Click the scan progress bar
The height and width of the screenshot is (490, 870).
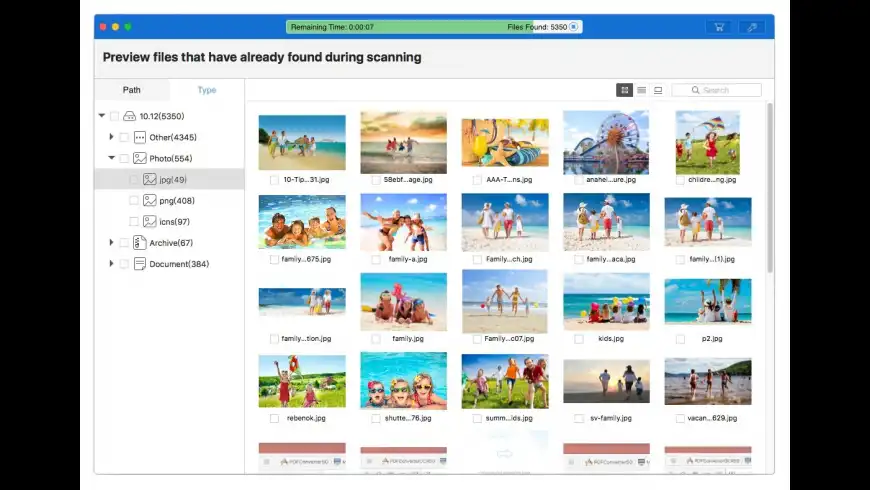click(434, 27)
